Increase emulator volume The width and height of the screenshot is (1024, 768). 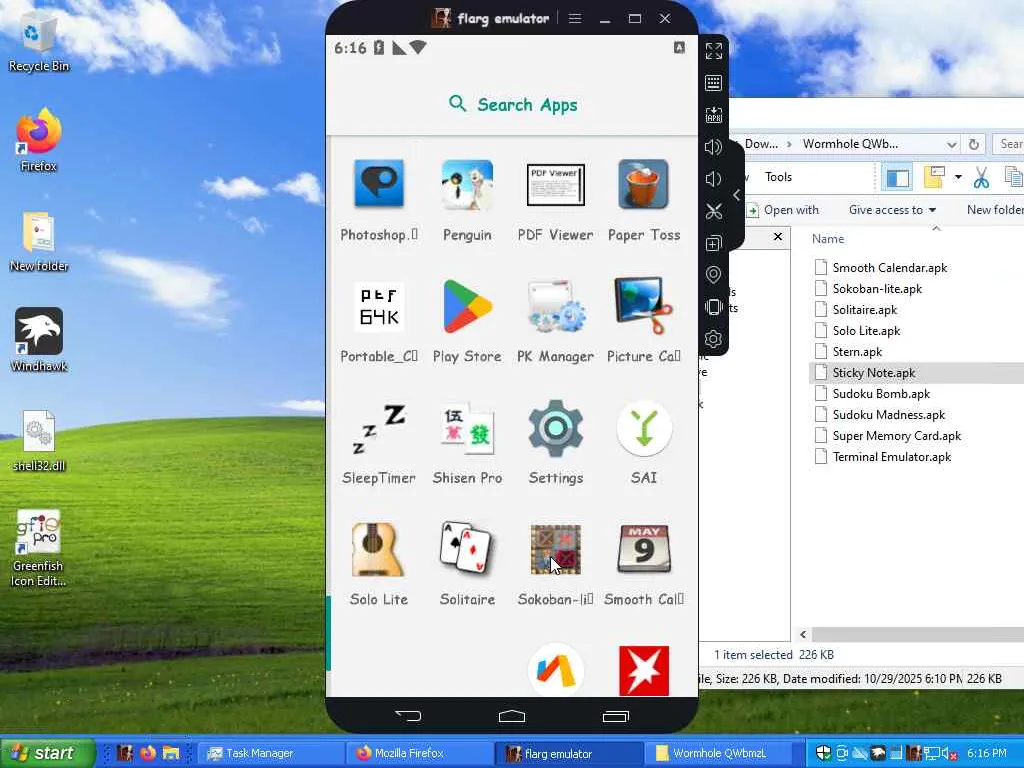(x=714, y=147)
